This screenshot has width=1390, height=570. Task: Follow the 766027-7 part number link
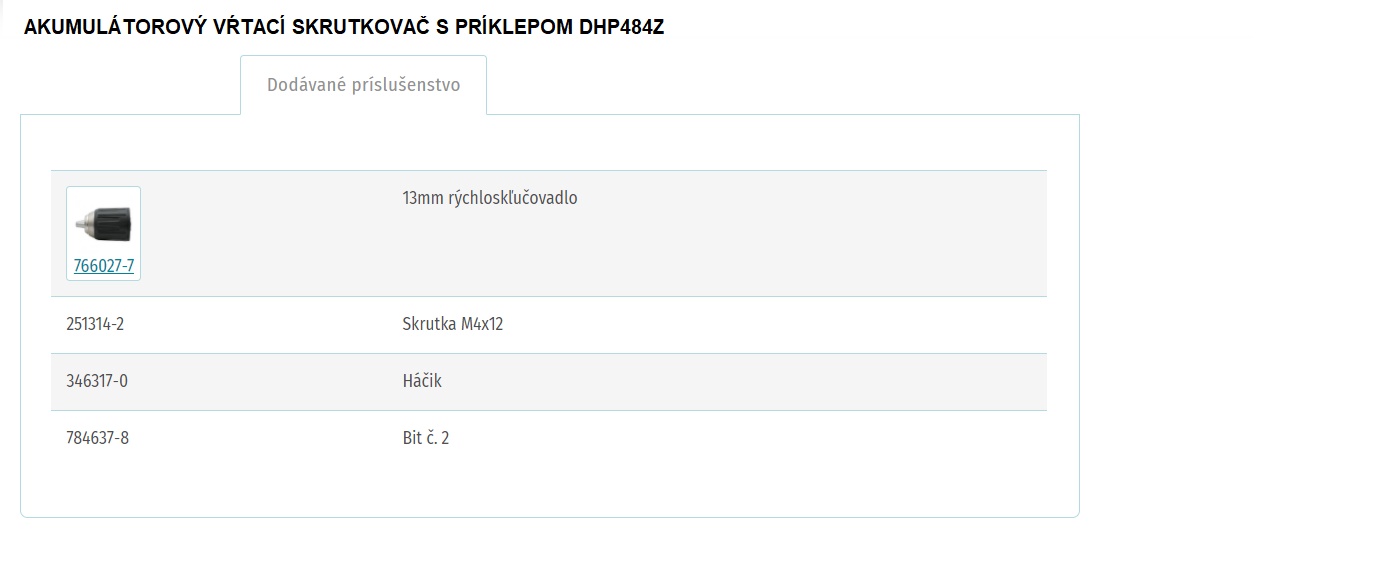click(103, 266)
